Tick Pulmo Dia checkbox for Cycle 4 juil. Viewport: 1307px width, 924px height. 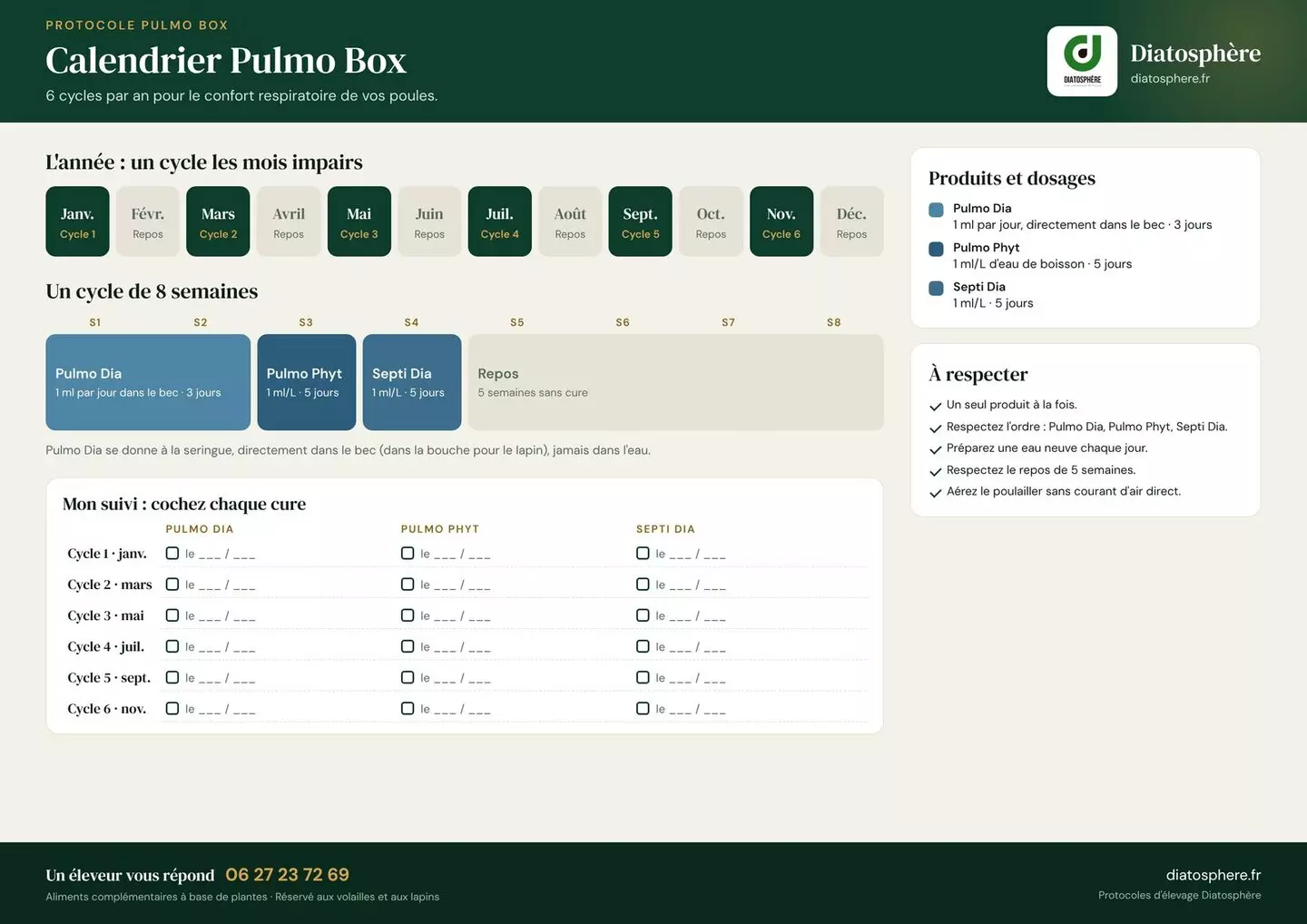tap(172, 646)
